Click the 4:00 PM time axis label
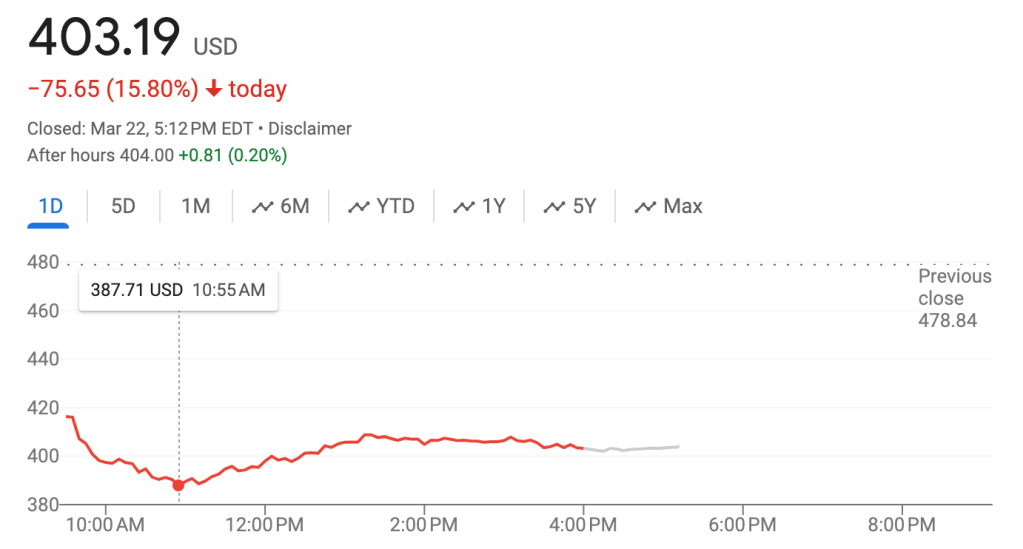Viewport: 1023px width, 549px height. click(x=583, y=524)
